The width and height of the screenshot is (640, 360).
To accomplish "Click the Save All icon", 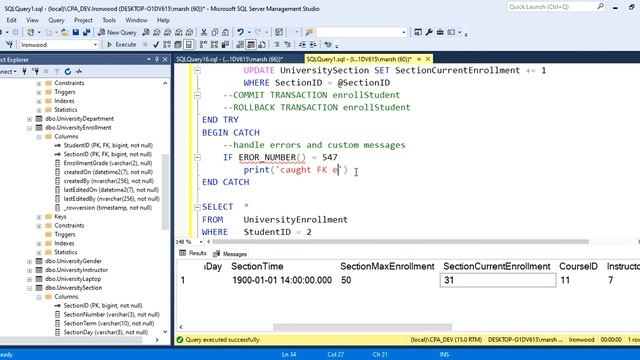I will coord(87,32).
